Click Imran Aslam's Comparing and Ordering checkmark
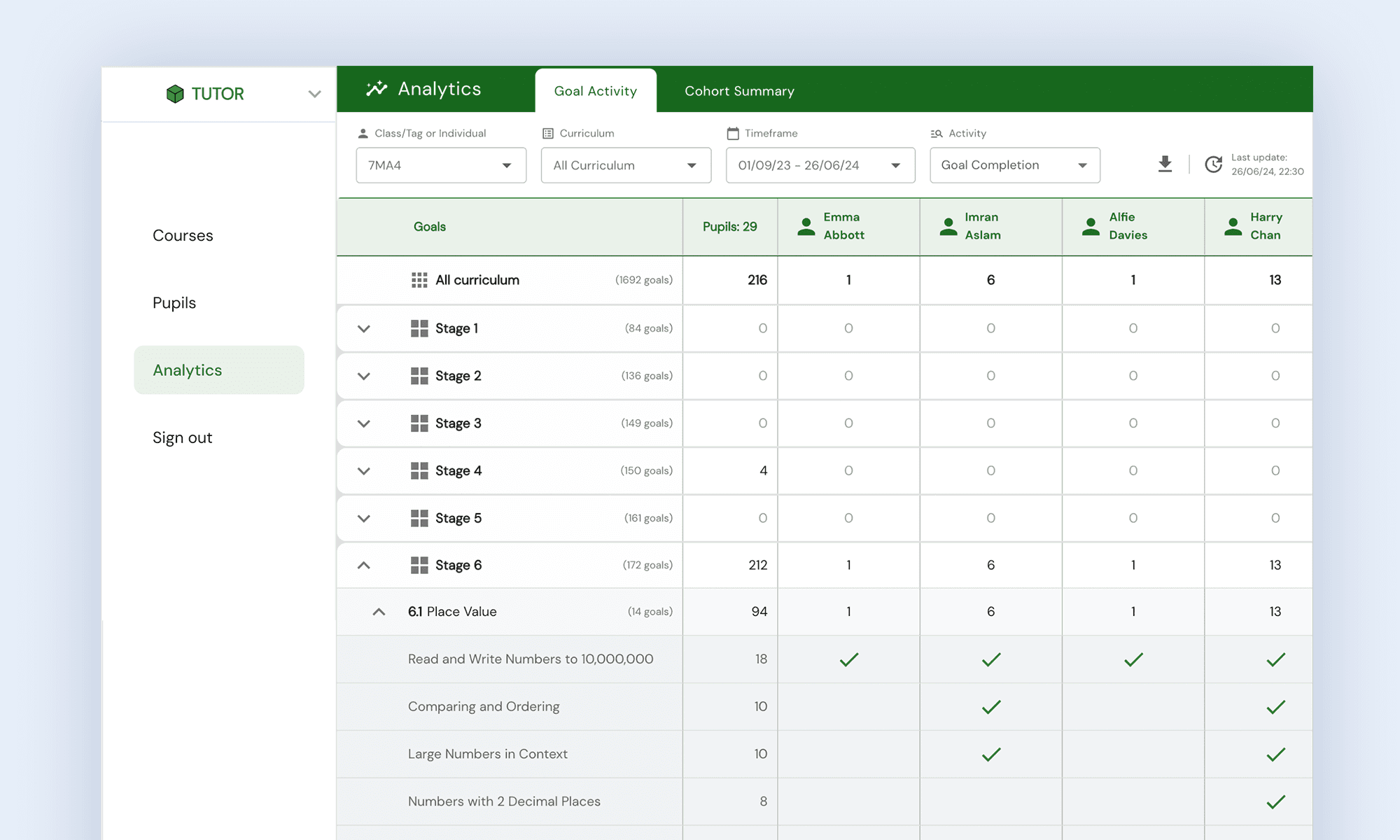This screenshot has height=840, width=1400. tap(991, 707)
